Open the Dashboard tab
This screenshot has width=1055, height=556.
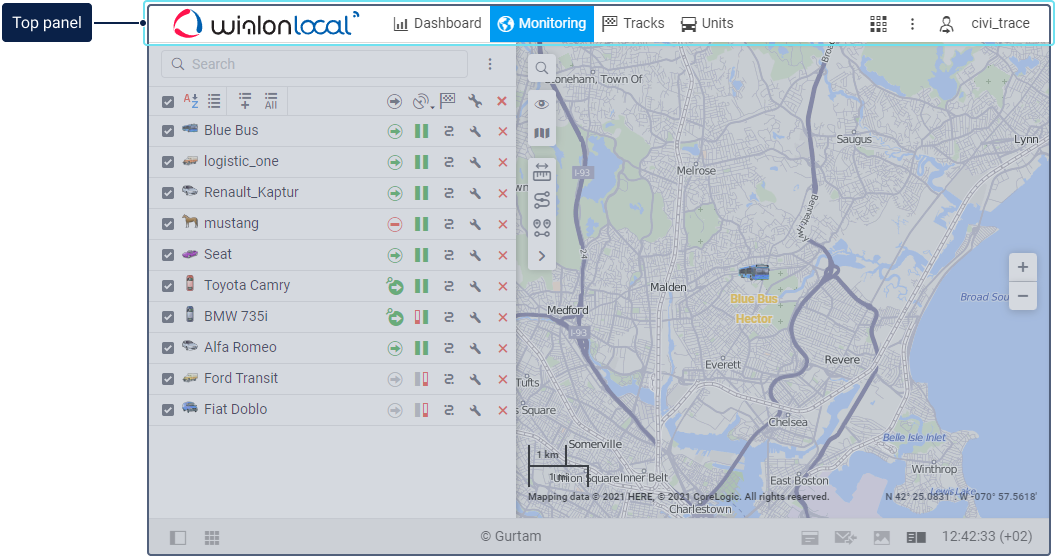(x=437, y=24)
